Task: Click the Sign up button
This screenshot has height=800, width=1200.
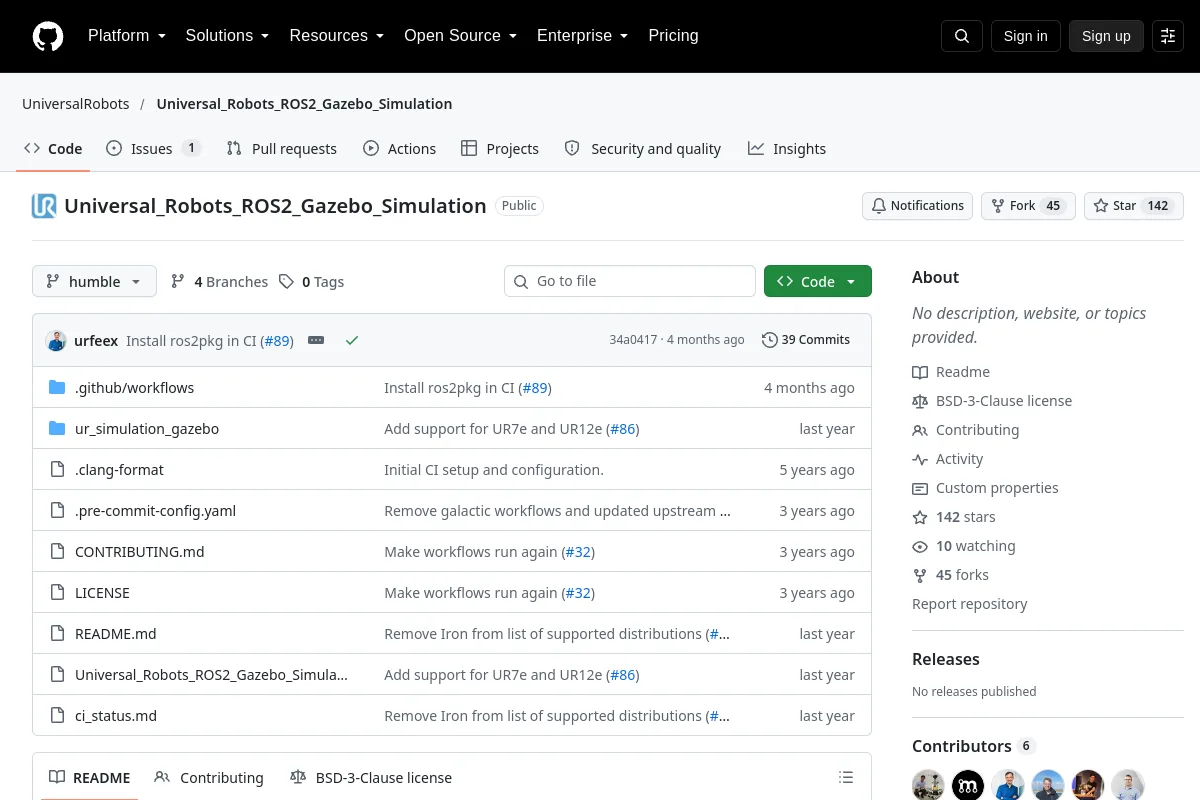Action: (1106, 36)
